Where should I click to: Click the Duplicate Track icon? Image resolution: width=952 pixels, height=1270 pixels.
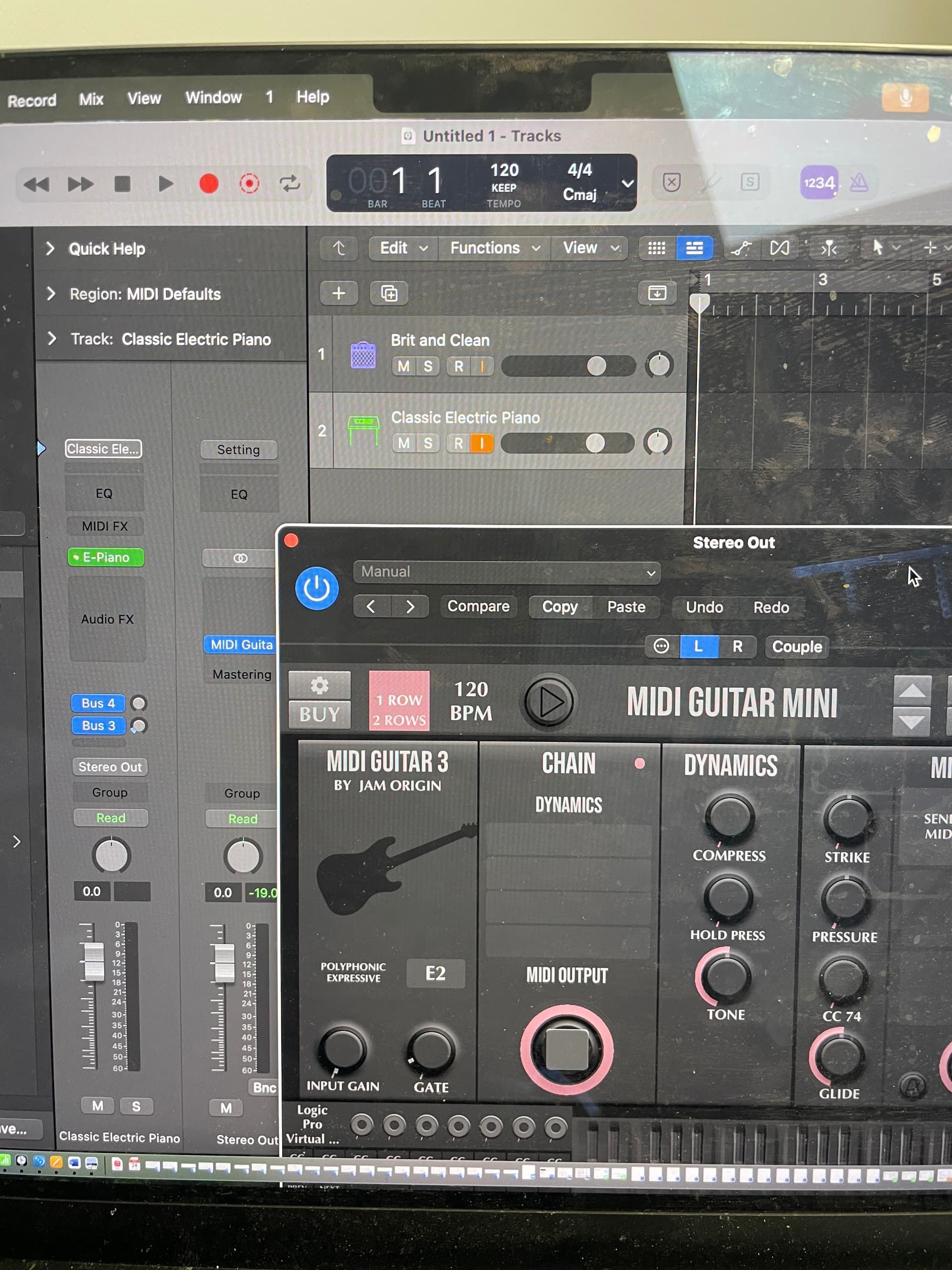(x=389, y=293)
